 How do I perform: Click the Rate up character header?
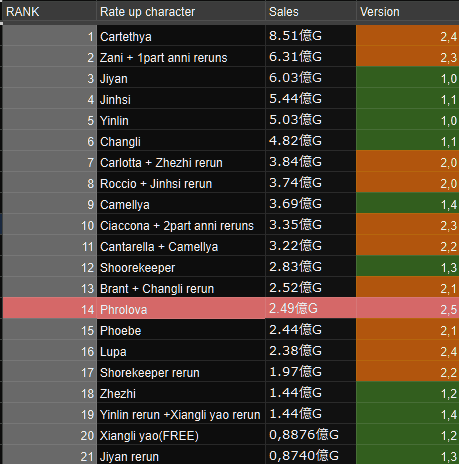(x=181, y=12)
